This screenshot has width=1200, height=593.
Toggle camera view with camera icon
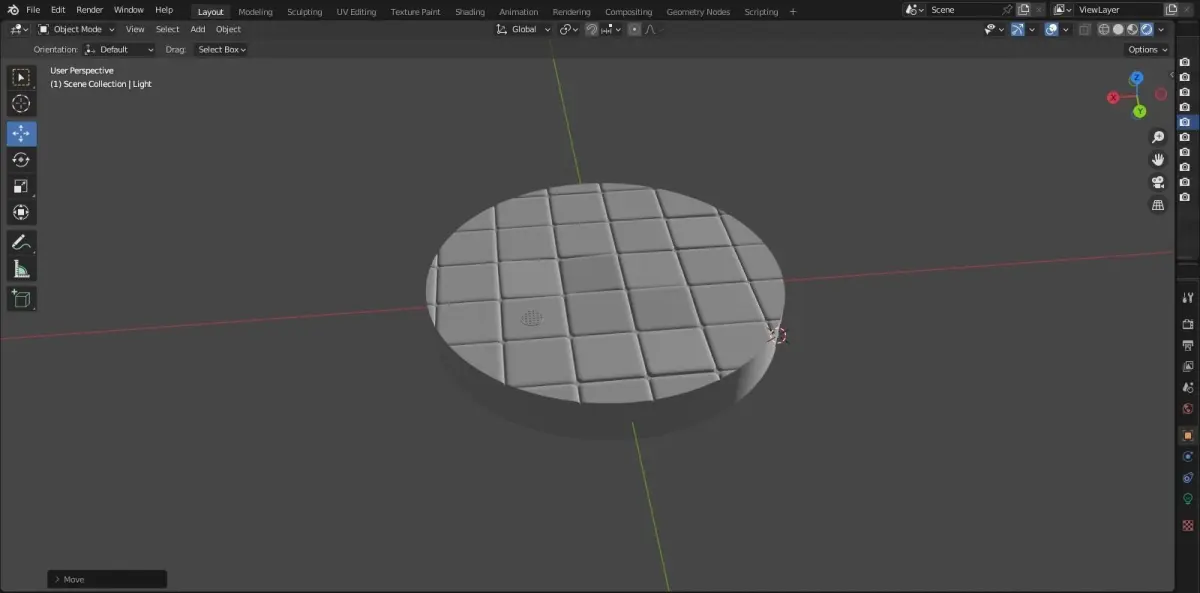point(1158,182)
